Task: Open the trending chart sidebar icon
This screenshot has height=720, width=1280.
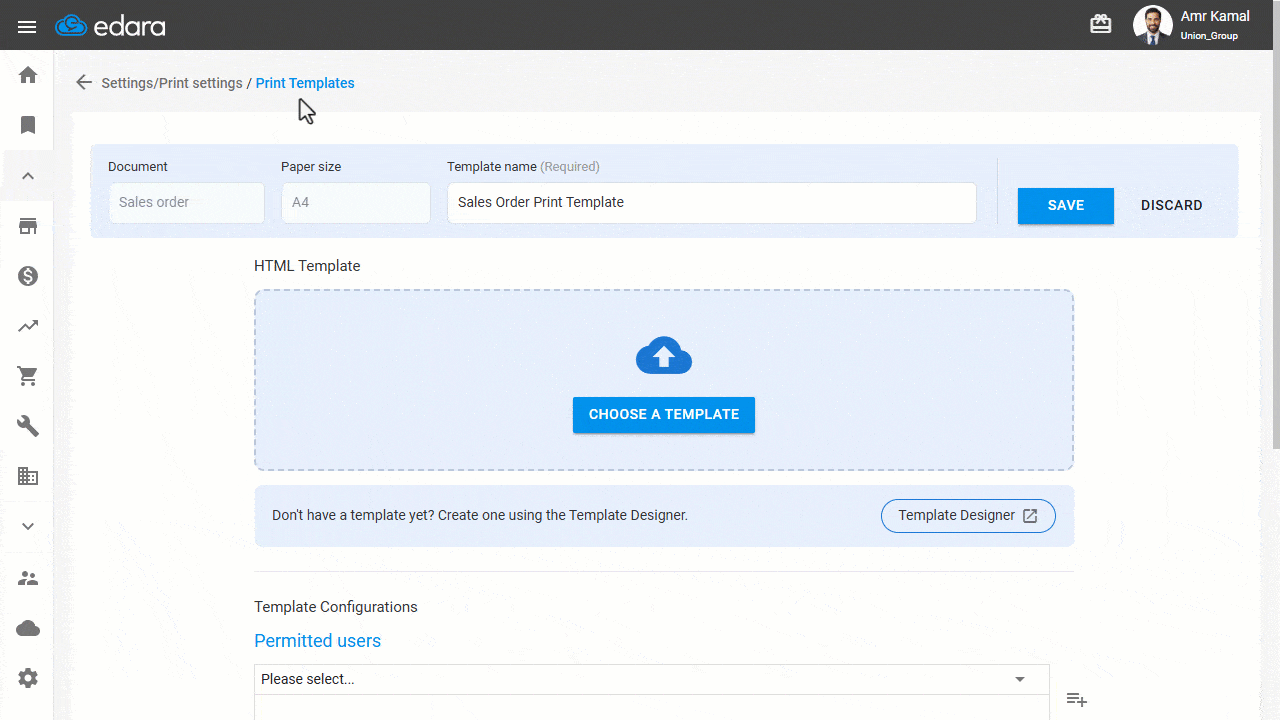Action: point(28,326)
